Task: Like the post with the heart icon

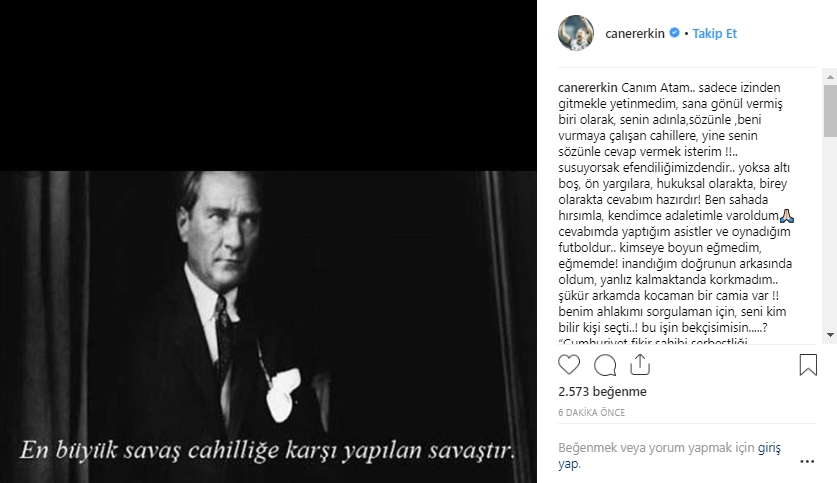Action: (568, 365)
